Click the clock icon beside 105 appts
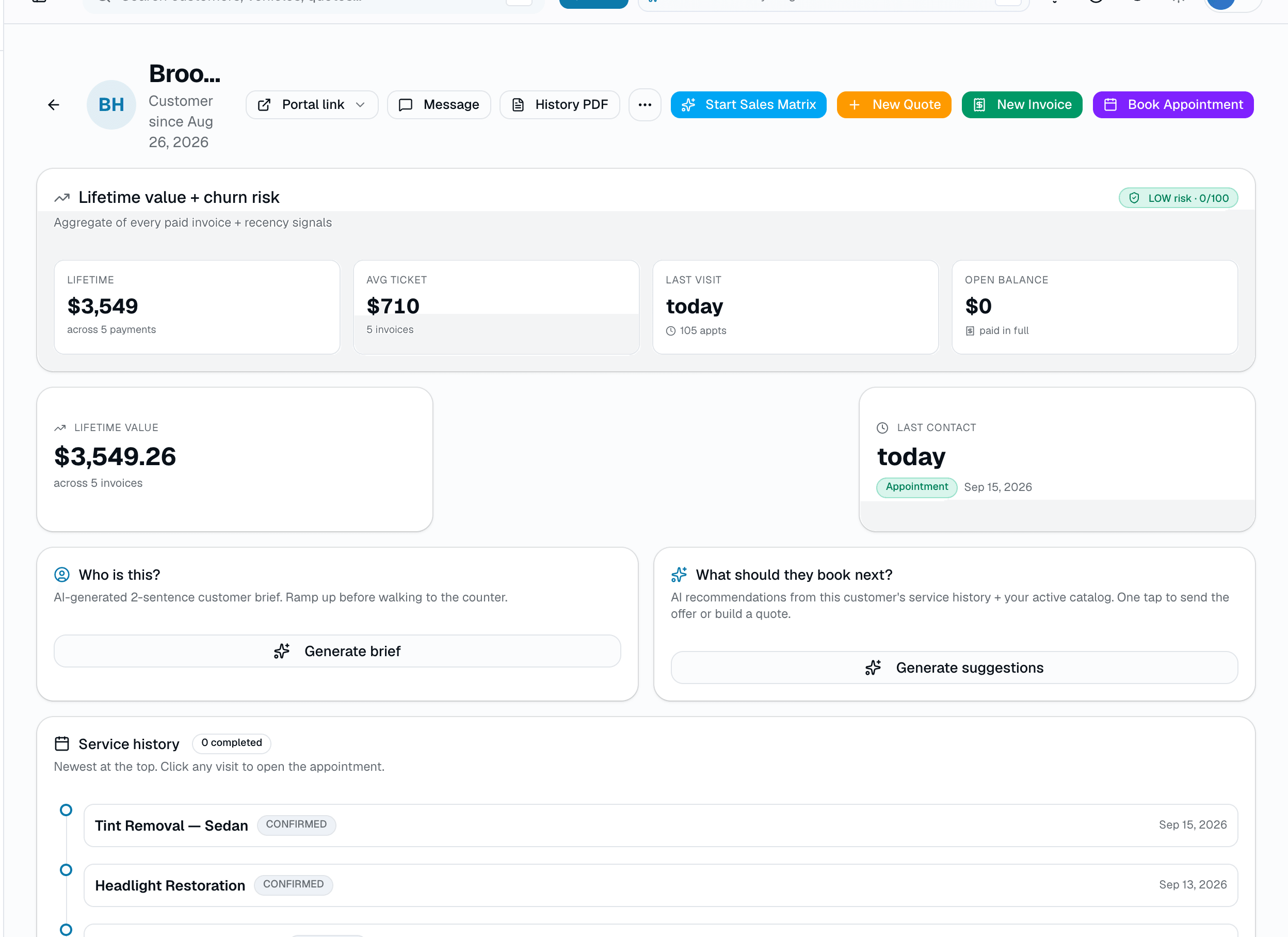The height and width of the screenshot is (937, 1288). [x=671, y=331]
